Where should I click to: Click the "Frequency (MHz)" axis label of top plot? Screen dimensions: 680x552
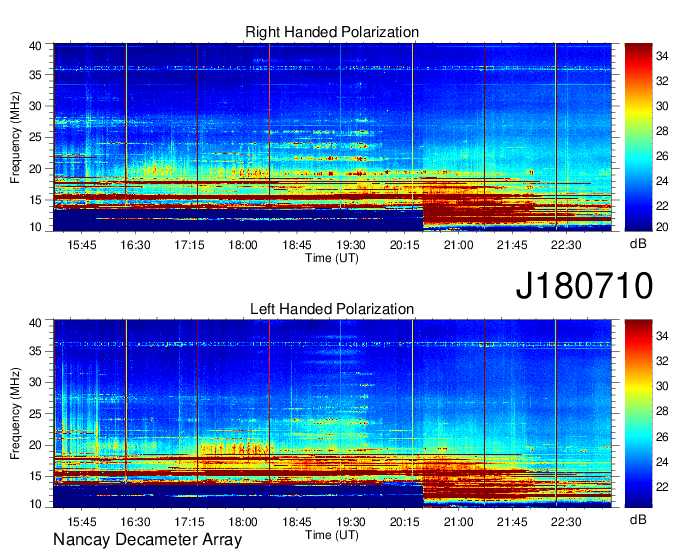[x=15, y=137]
